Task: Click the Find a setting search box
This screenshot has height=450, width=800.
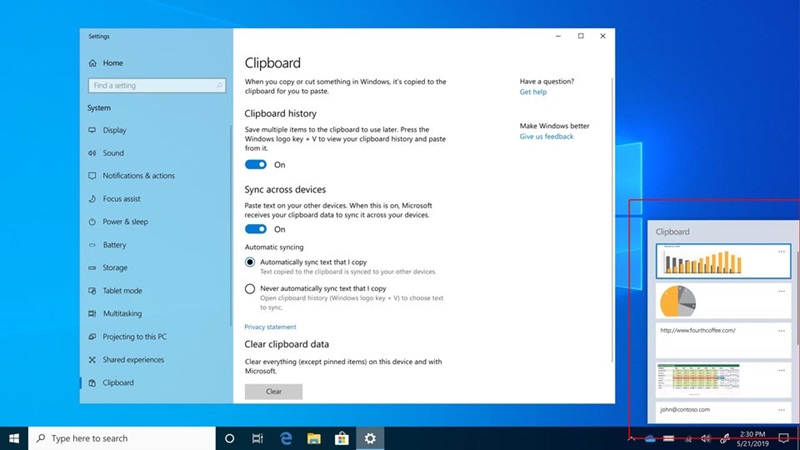Action: pos(153,86)
